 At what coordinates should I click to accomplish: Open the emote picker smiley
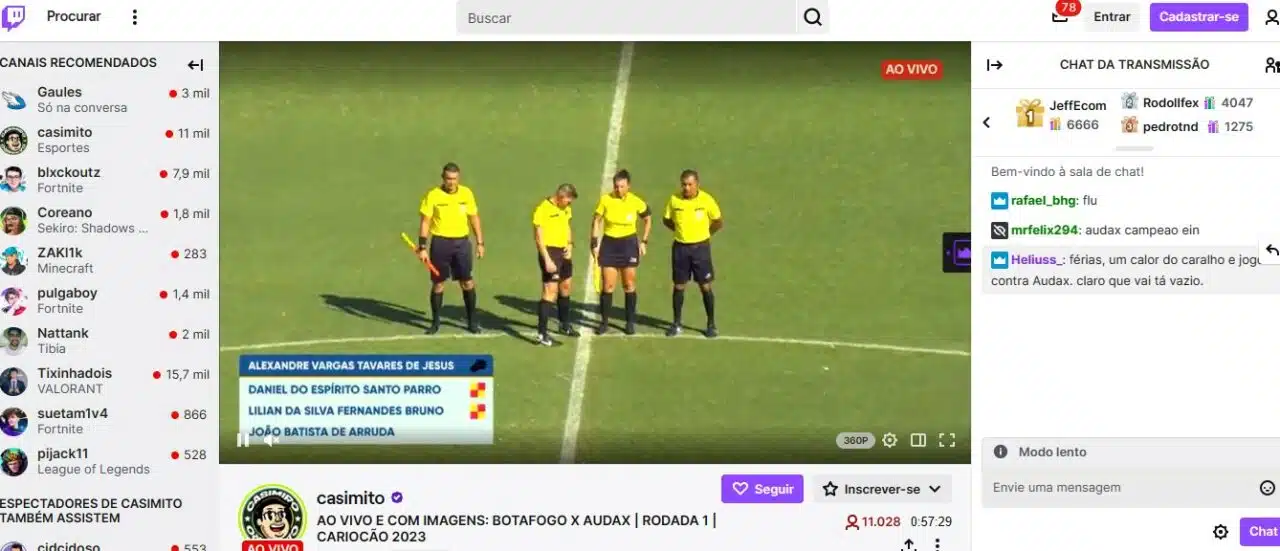[x=1267, y=488]
